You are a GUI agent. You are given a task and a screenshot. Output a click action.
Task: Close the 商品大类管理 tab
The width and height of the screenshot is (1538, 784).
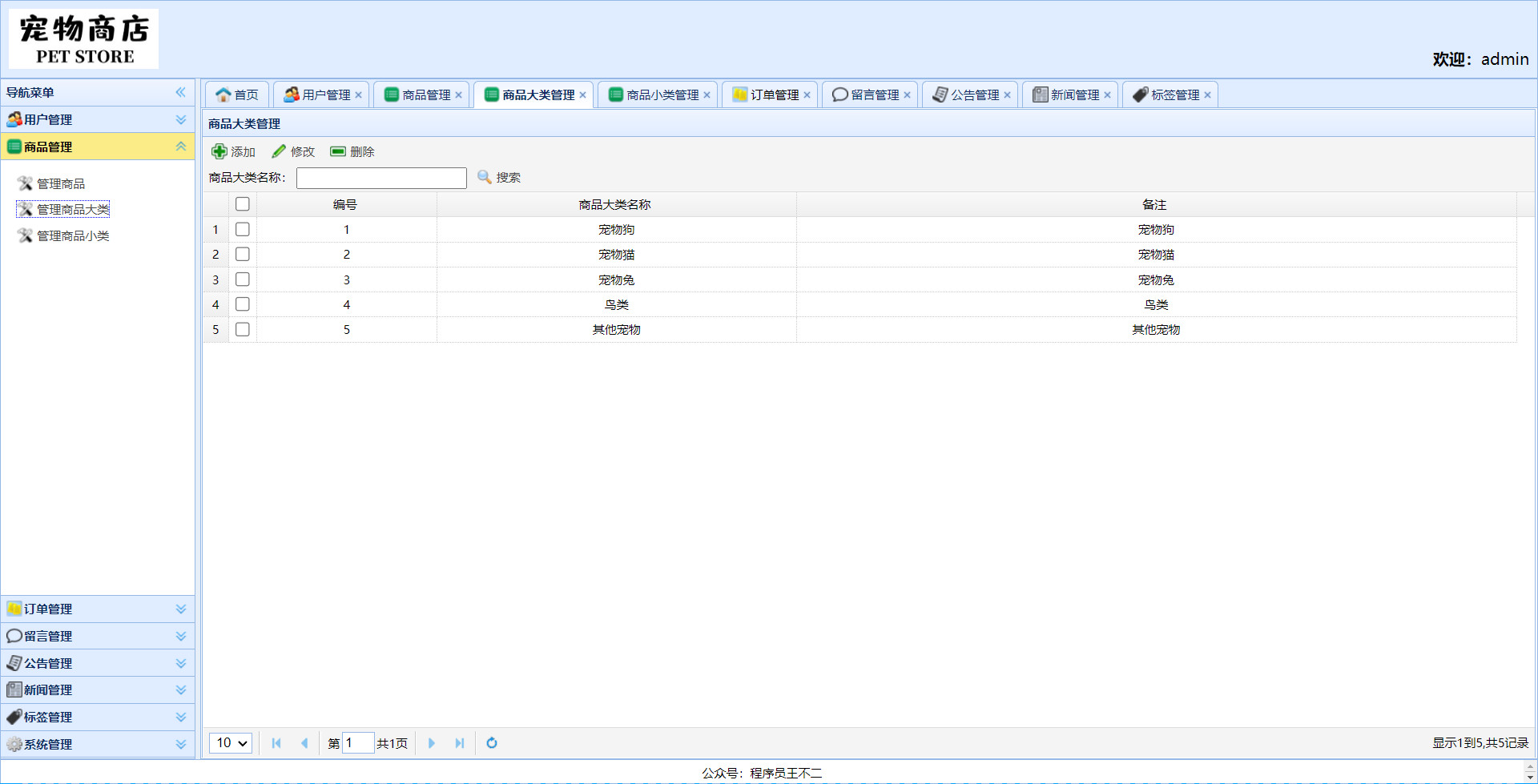(x=583, y=95)
